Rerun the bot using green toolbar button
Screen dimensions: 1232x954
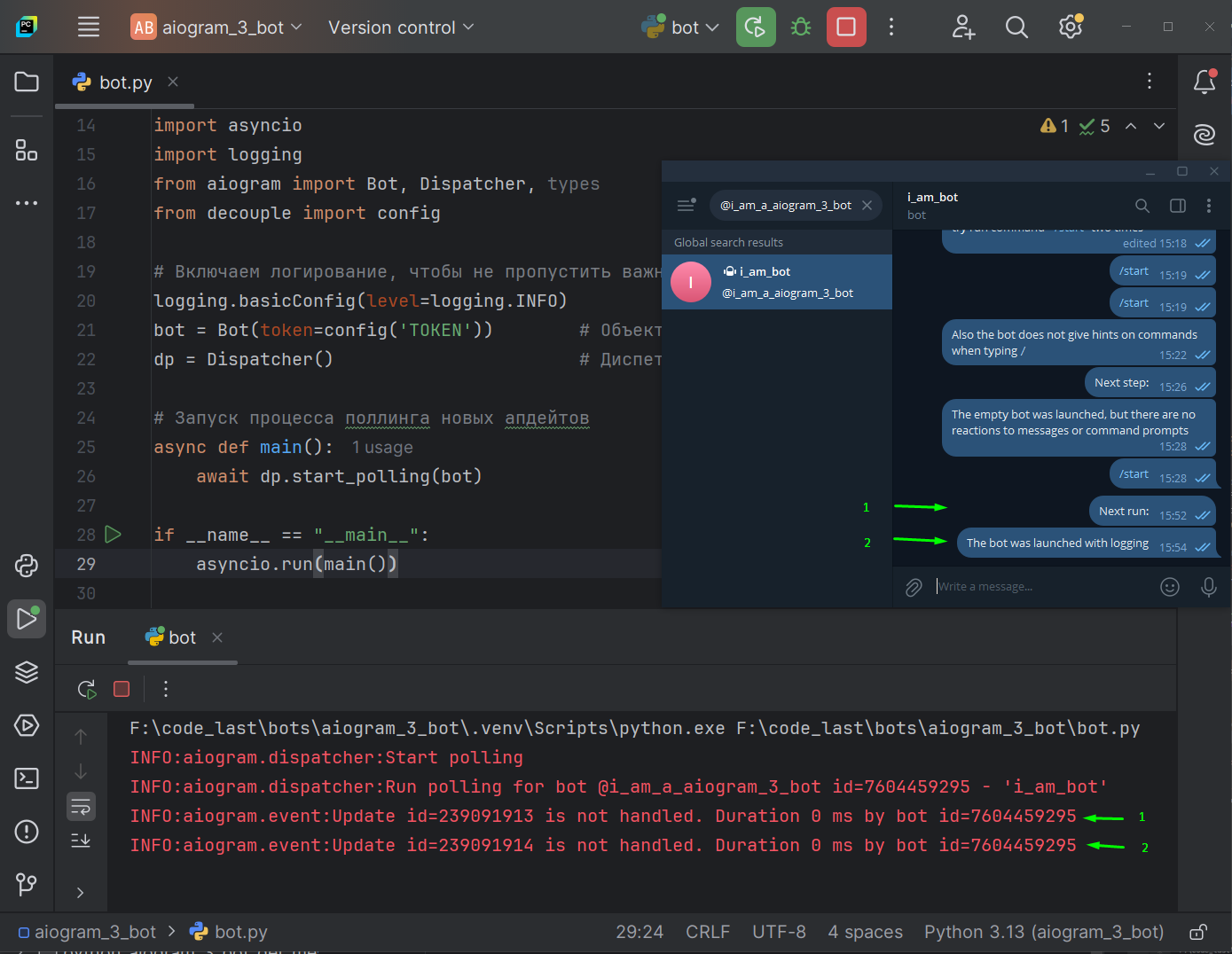pos(756,27)
